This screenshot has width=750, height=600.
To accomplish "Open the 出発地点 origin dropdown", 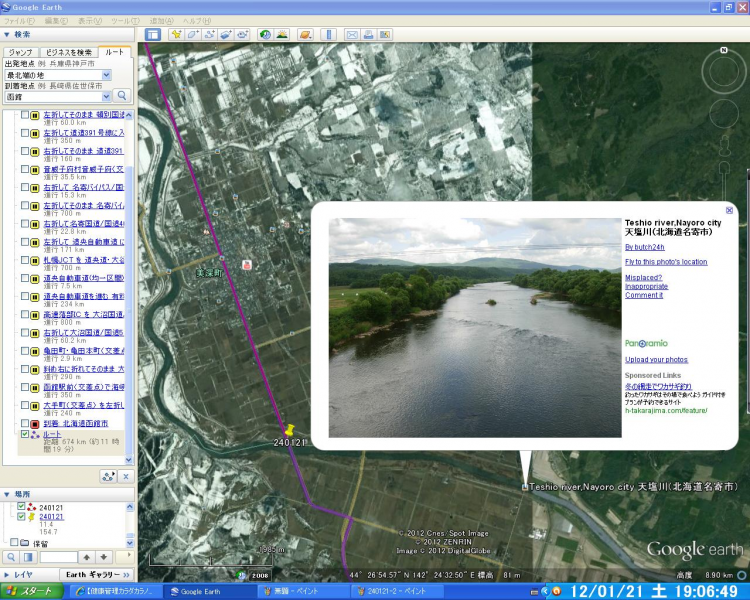I will 106,75.
